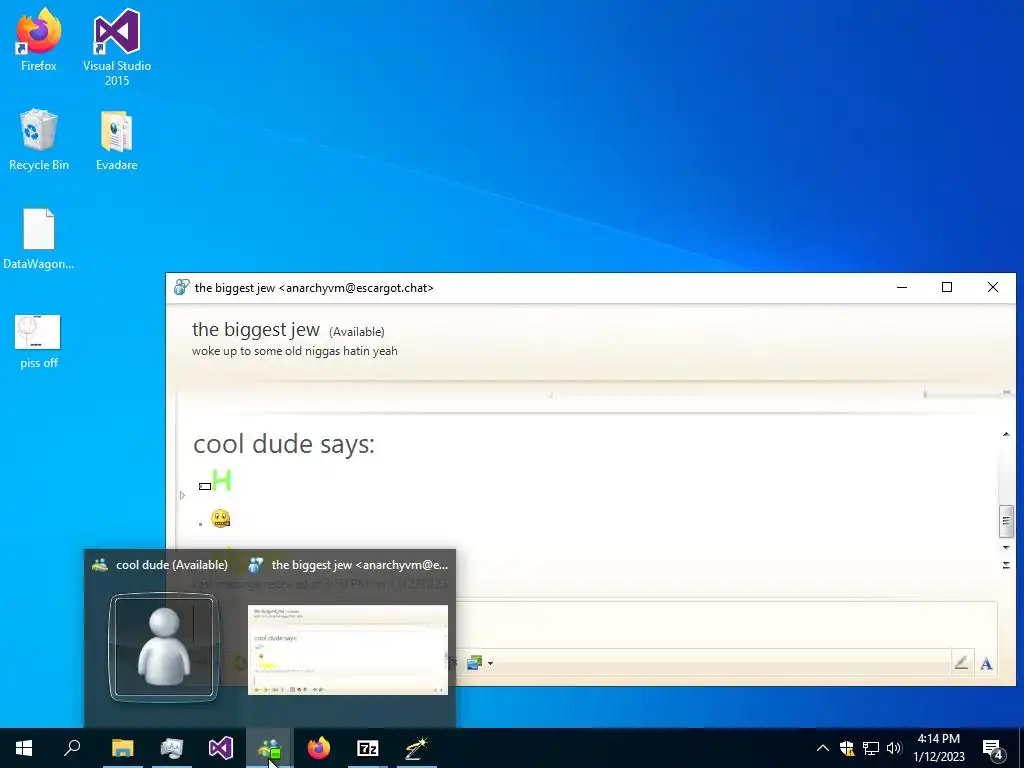This screenshot has height=768, width=1024.
Task: Select the 'piss off' image file icon
Action: (x=39, y=342)
